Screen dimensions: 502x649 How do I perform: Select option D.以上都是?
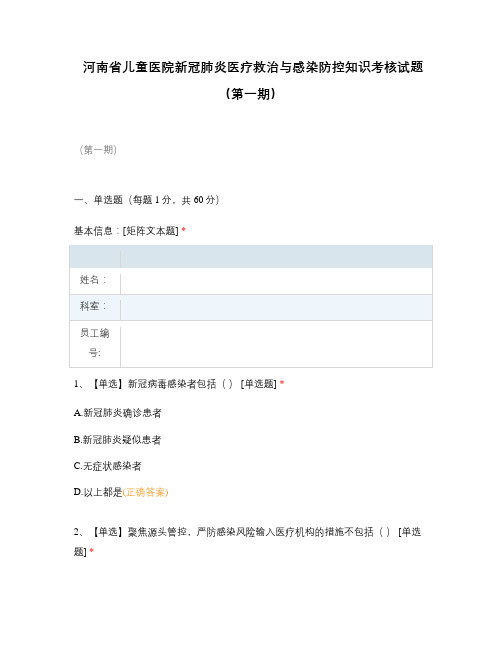[x=98, y=492]
